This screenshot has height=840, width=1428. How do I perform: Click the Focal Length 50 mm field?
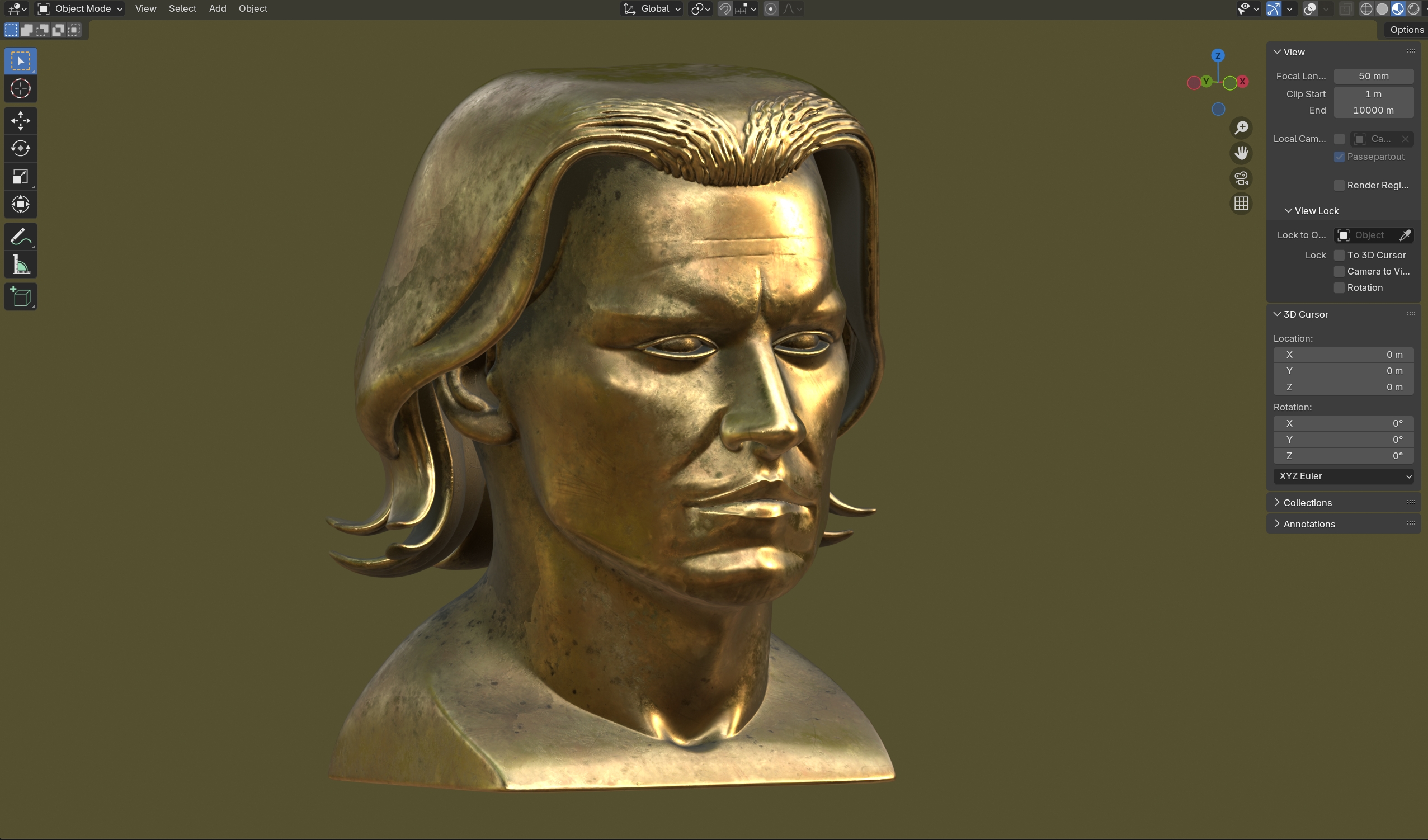pyautogui.click(x=1373, y=77)
